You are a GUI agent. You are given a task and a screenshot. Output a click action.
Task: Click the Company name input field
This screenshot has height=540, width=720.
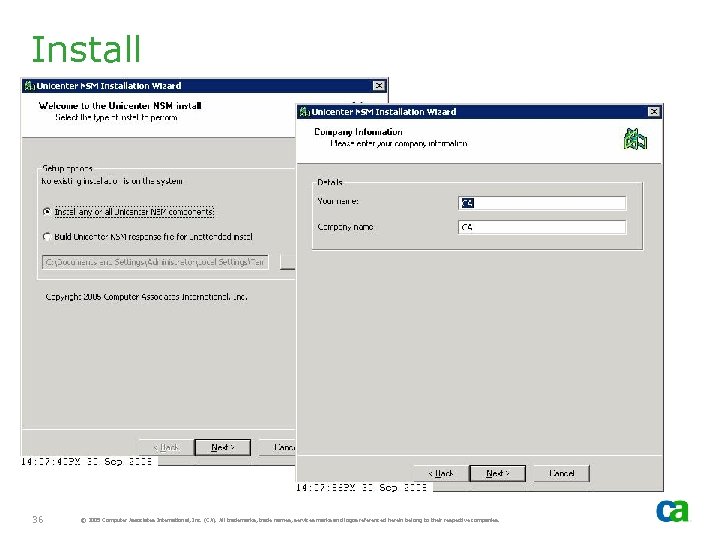[542, 227]
